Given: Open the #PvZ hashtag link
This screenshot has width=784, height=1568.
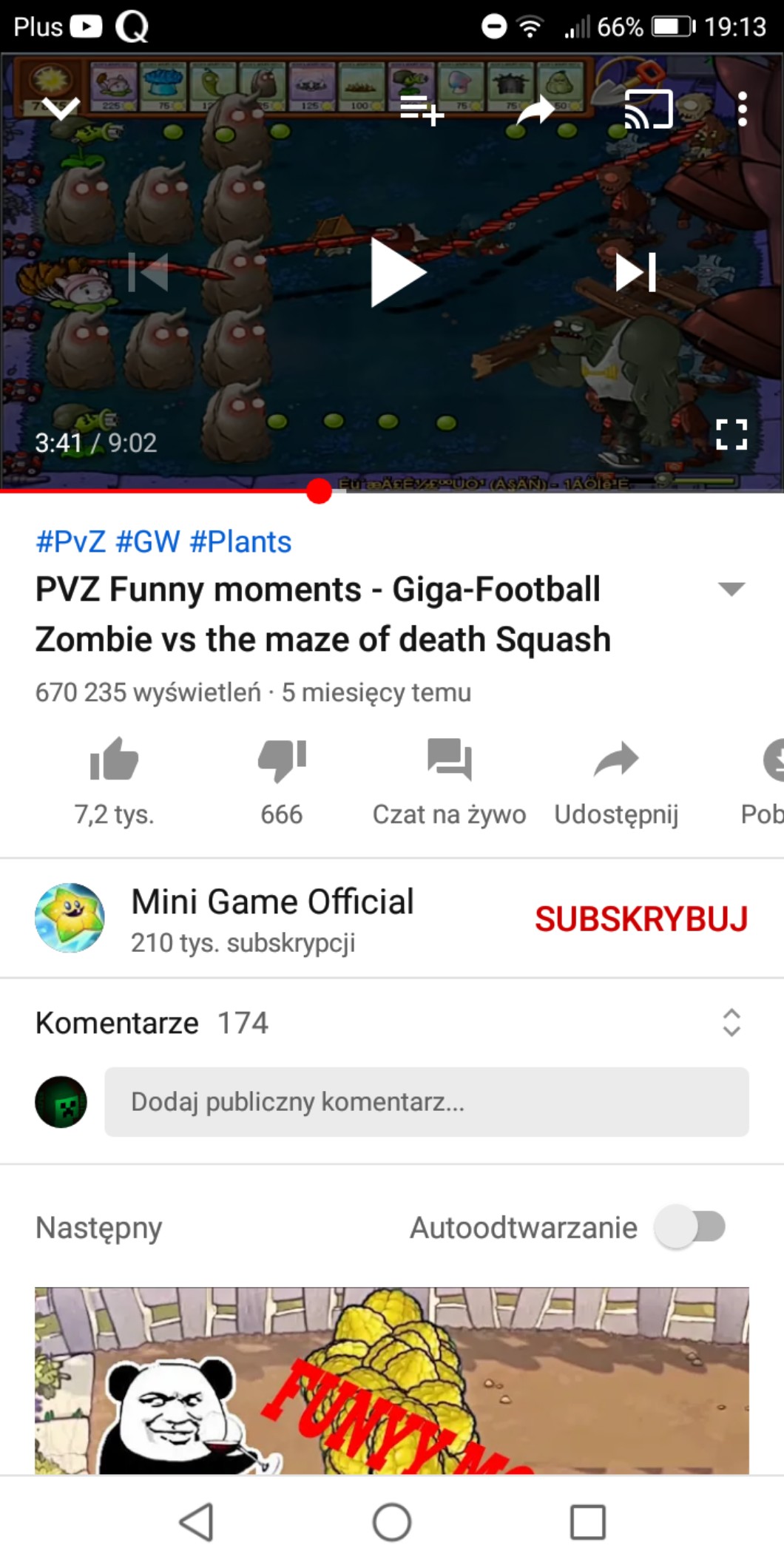Looking at the screenshot, I should pos(70,542).
